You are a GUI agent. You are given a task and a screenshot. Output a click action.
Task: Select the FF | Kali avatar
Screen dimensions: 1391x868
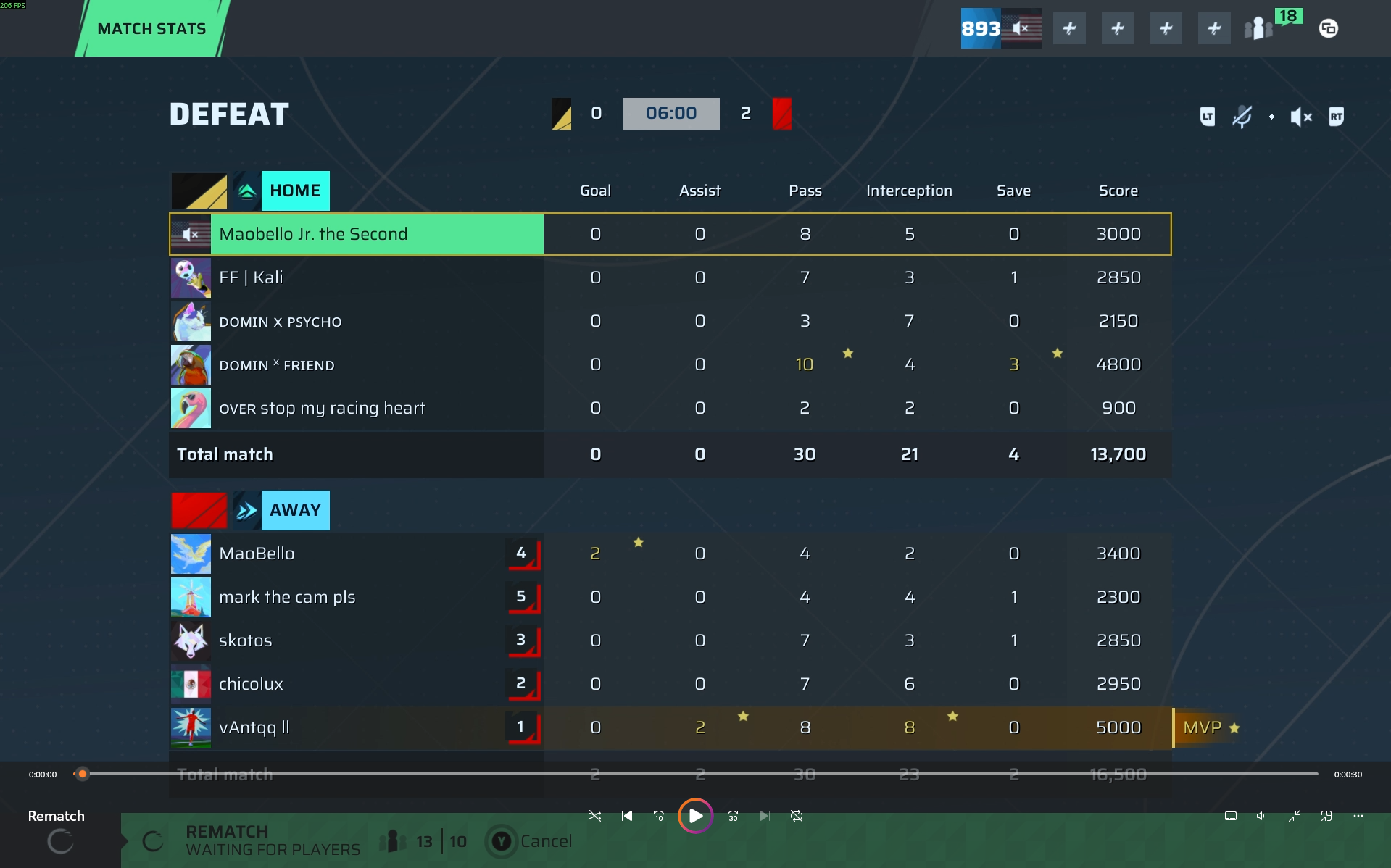[x=191, y=277]
